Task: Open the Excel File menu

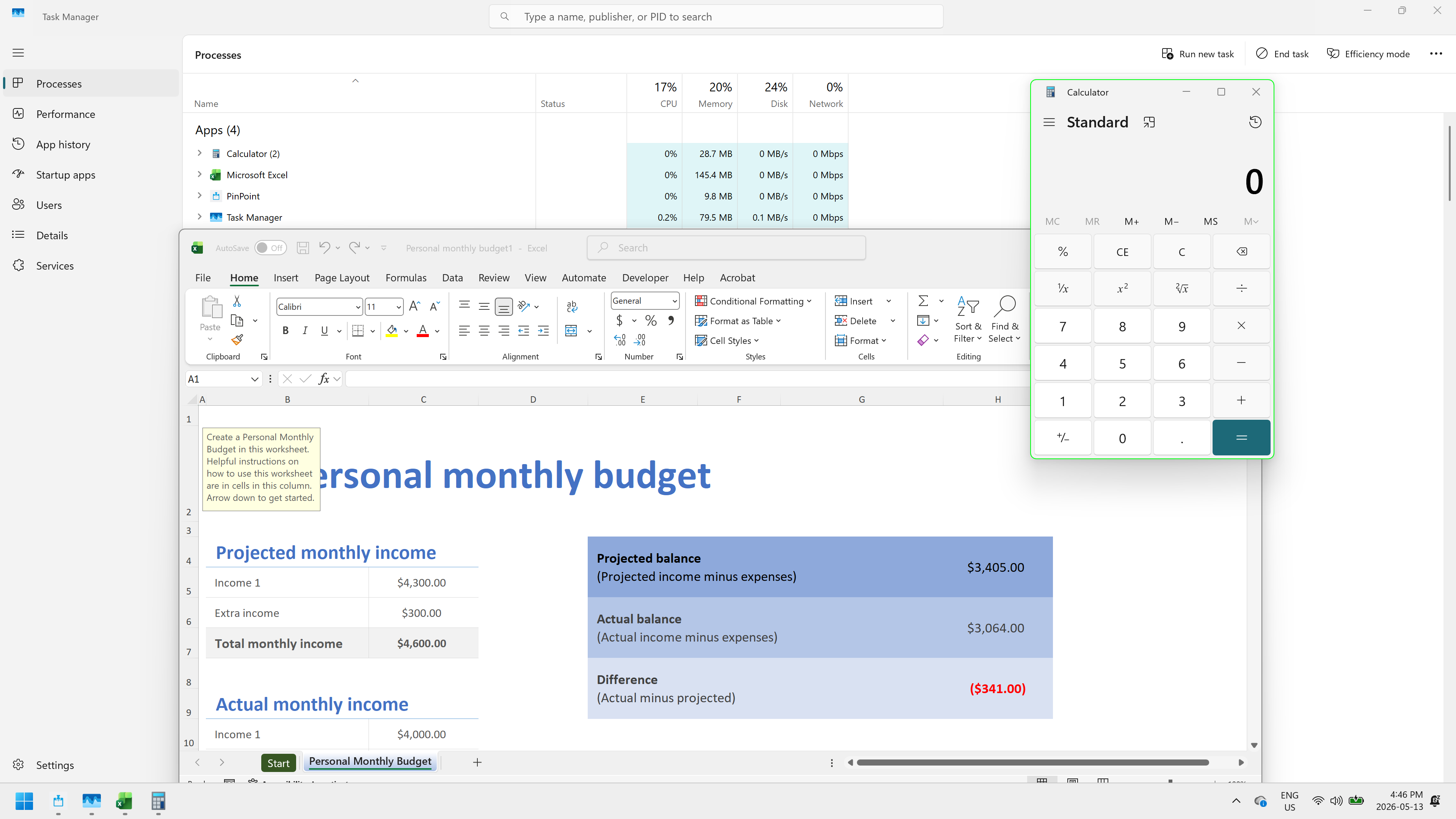Action: pyautogui.click(x=202, y=278)
